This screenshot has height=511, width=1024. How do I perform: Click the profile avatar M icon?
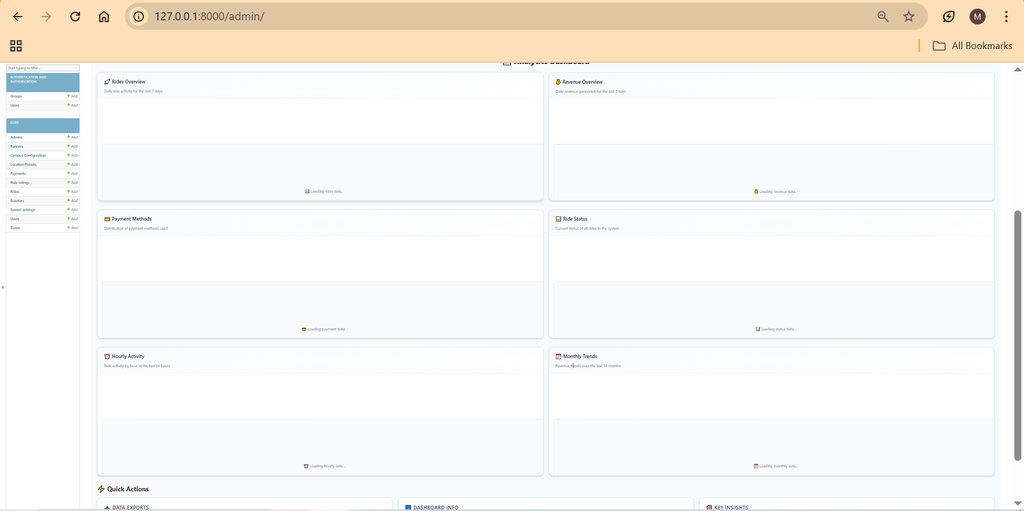tap(977, 17)
